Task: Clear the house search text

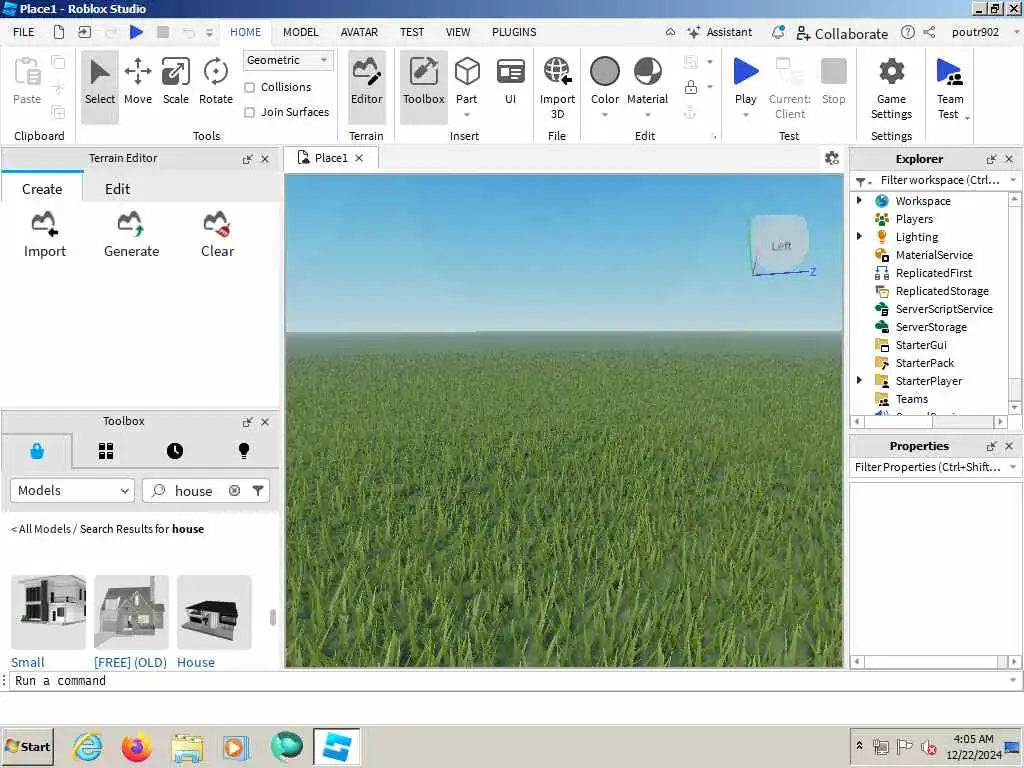Action: click(234, 490)
